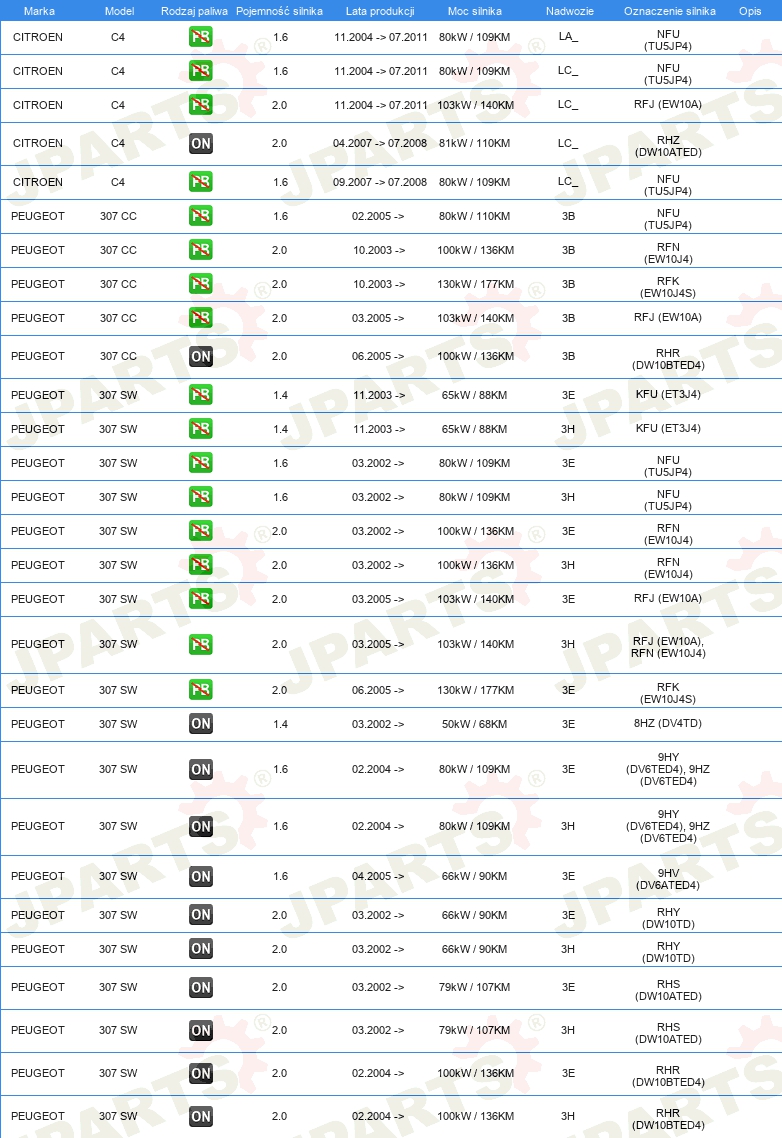Click the Rodzaj paliwa column header

[194, 11]
